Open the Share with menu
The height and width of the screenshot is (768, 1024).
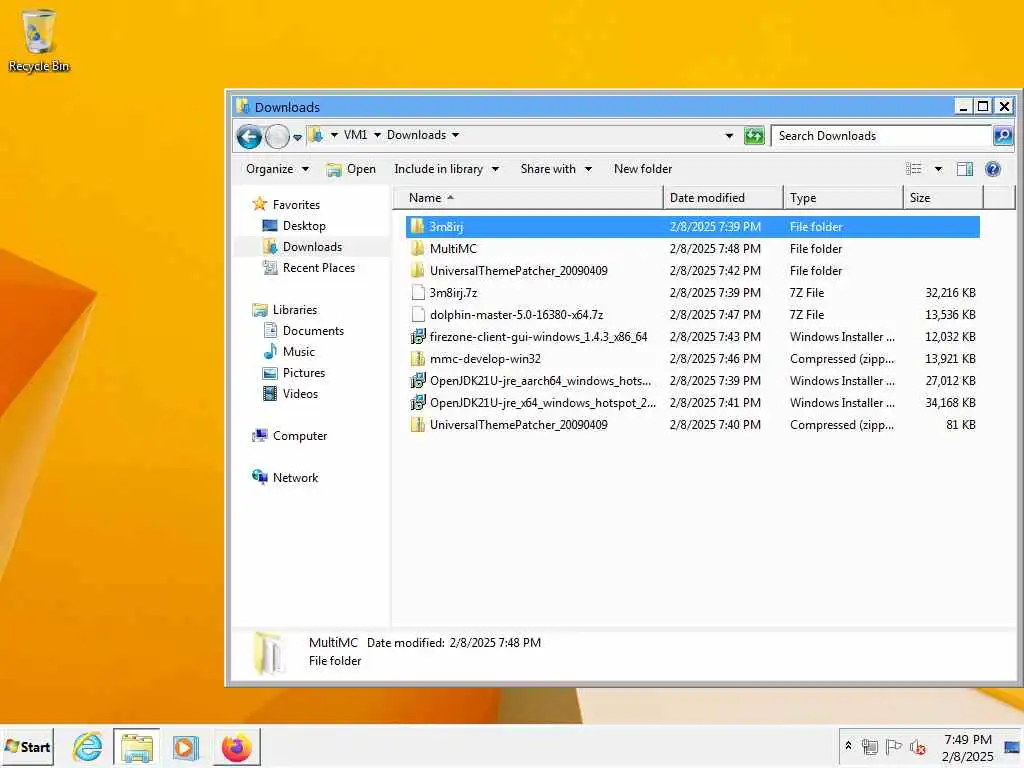tap(556, 169)
